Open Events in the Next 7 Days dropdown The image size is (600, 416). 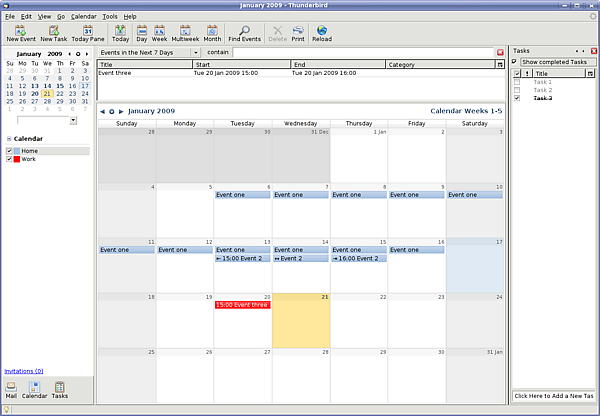(x=148, y=52)
